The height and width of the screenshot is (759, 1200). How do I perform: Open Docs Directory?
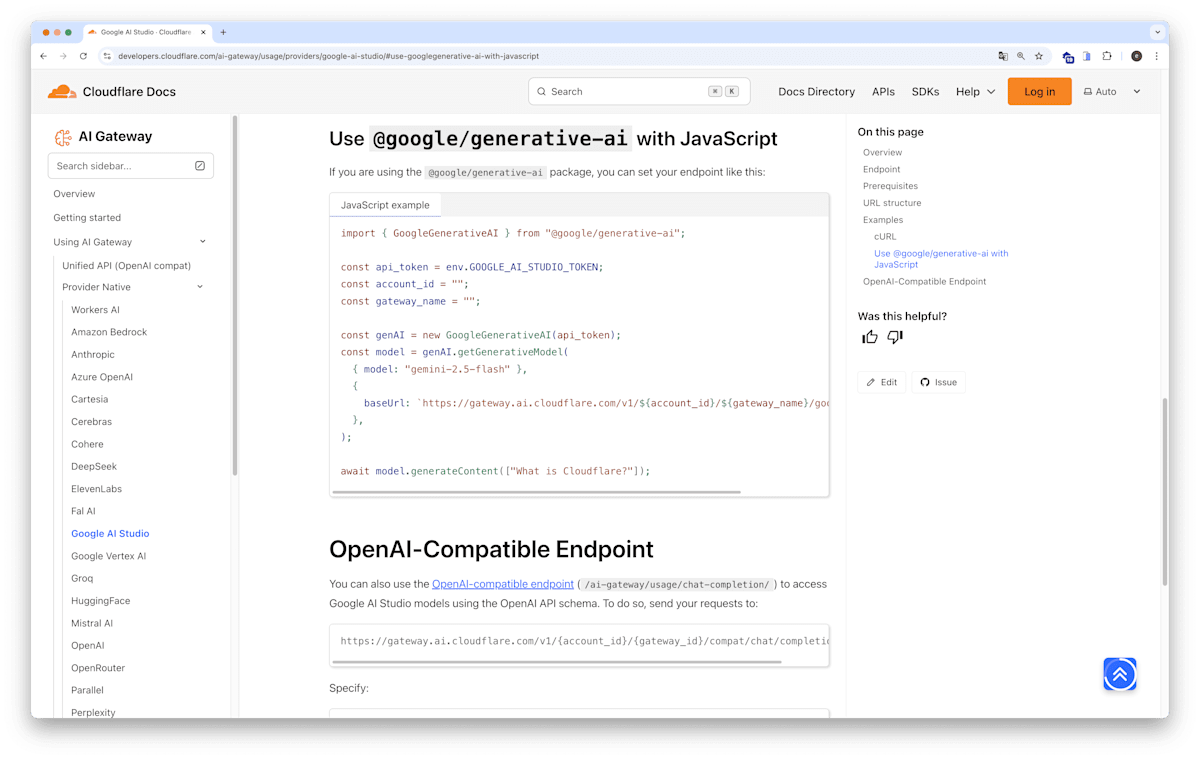(x=817, y=91)
